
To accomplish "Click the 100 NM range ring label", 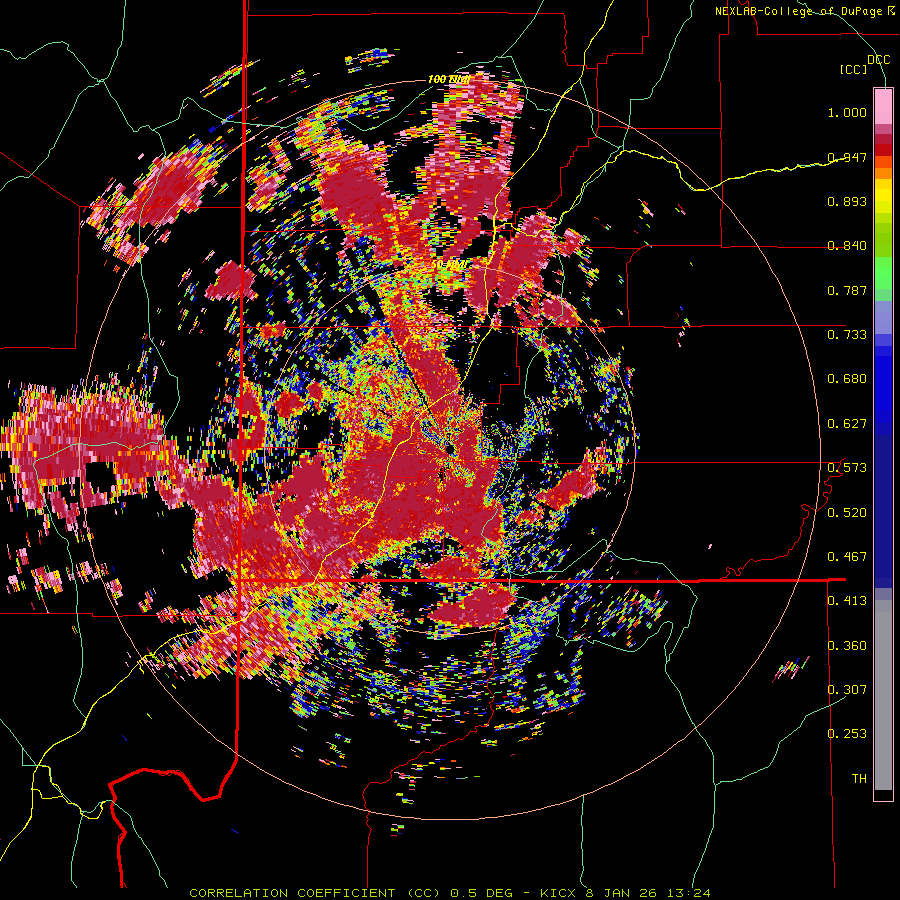I will (x=449, y=79).
